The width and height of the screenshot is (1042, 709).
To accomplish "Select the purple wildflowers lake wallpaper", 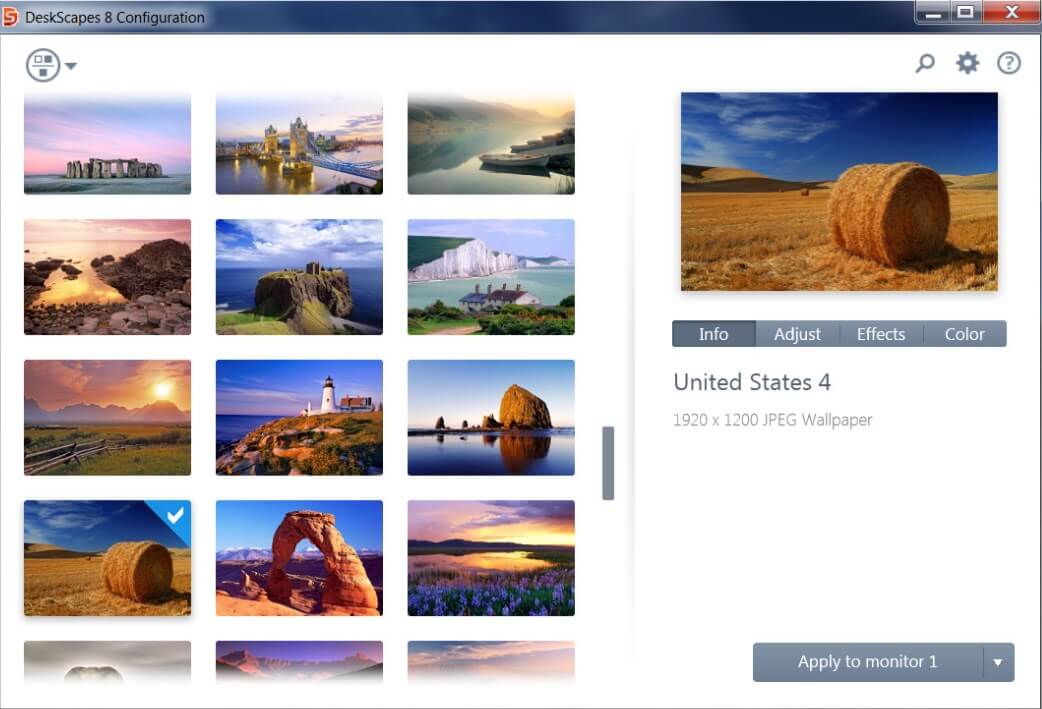I will pyautogui.click(x=491, y=558).
